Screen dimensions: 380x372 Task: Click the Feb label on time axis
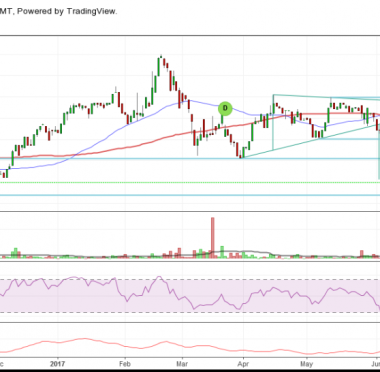point(125,363)
